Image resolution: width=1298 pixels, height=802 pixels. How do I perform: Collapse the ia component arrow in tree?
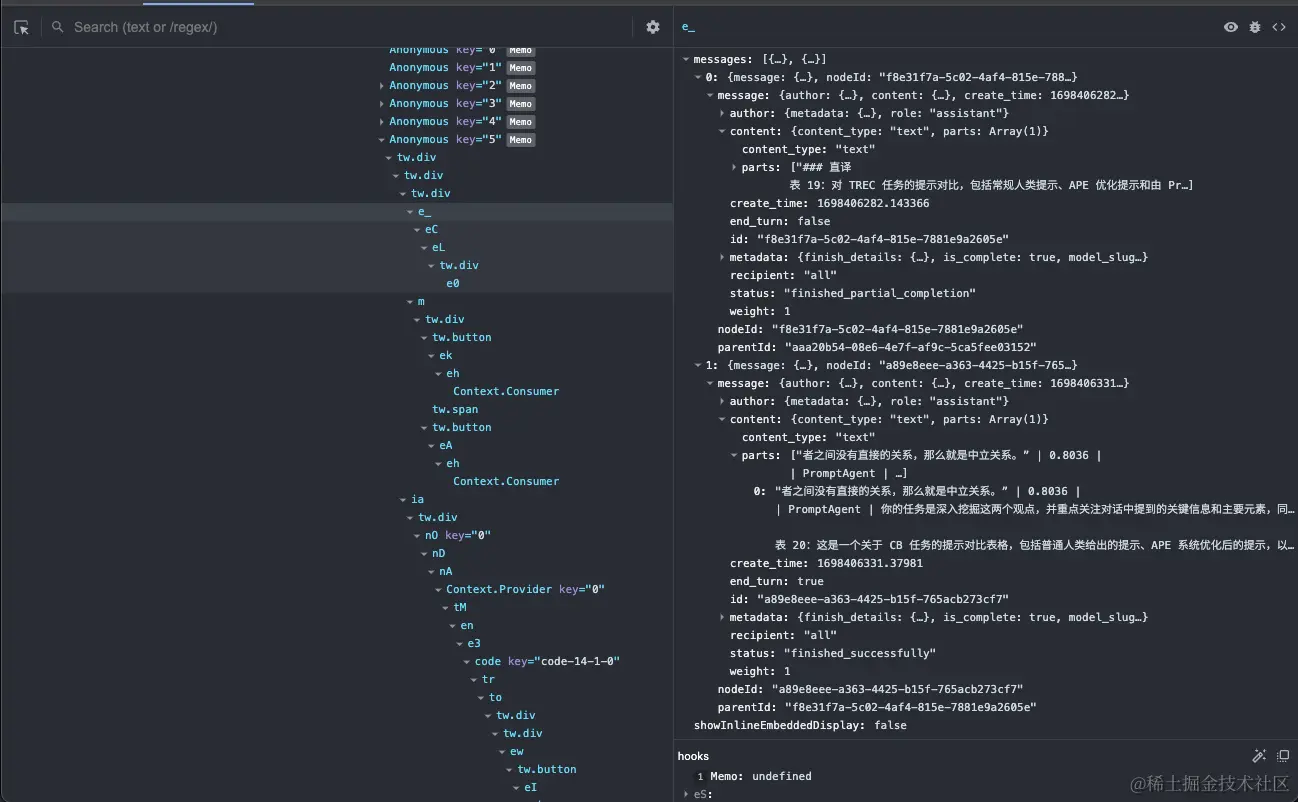click(x=403, y=500)
